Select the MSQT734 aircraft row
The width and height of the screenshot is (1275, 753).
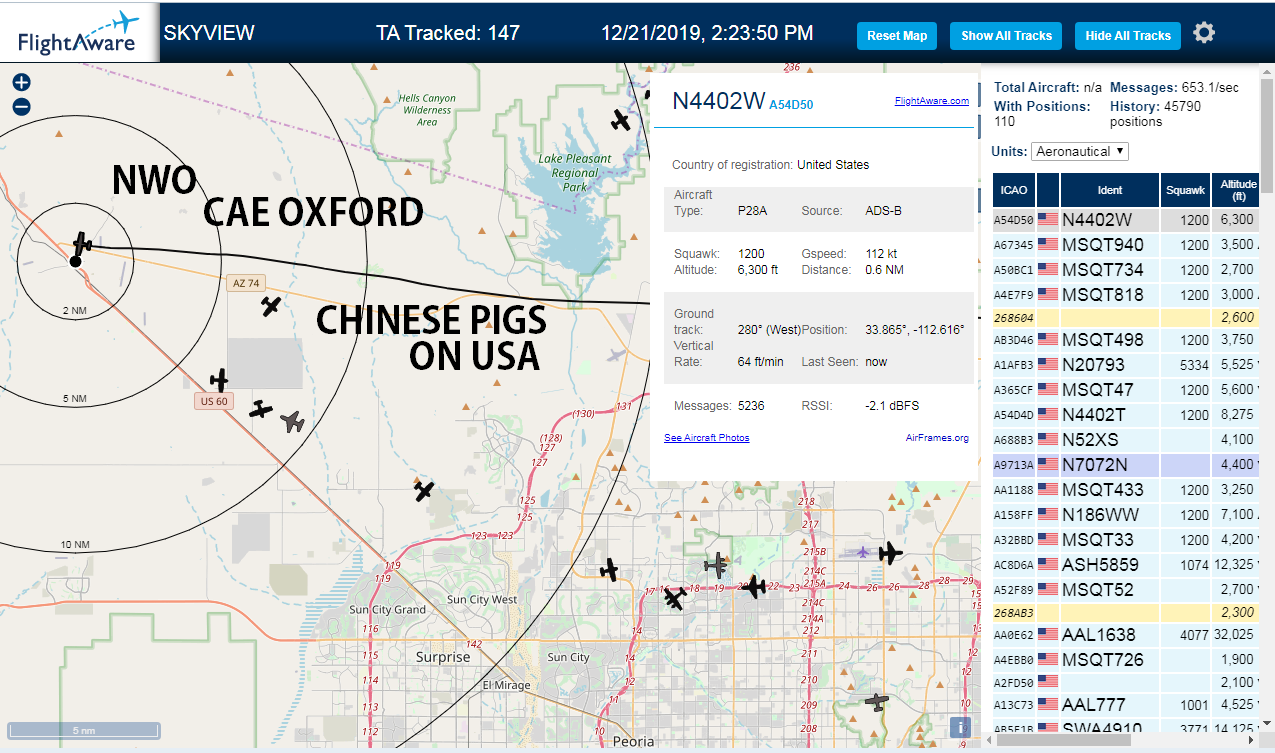point(1126,270)
